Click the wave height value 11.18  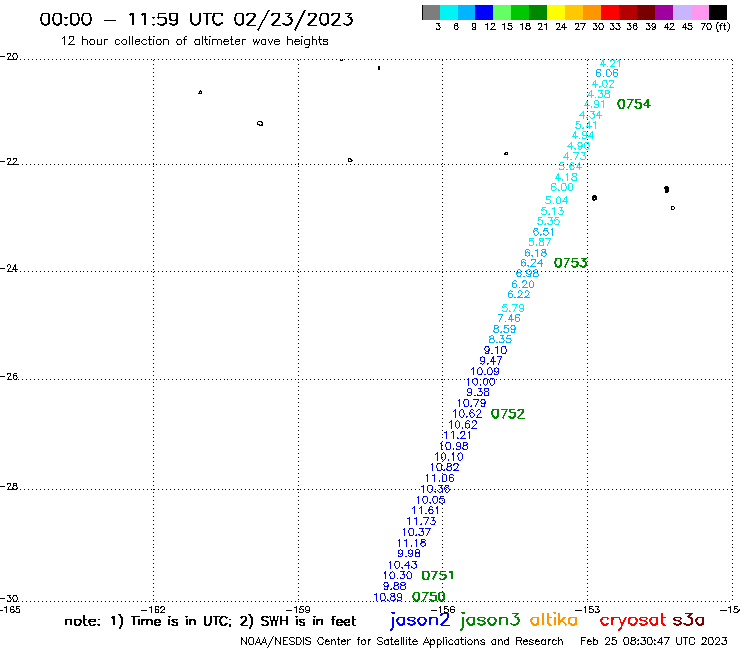click(x=412, y=543)
